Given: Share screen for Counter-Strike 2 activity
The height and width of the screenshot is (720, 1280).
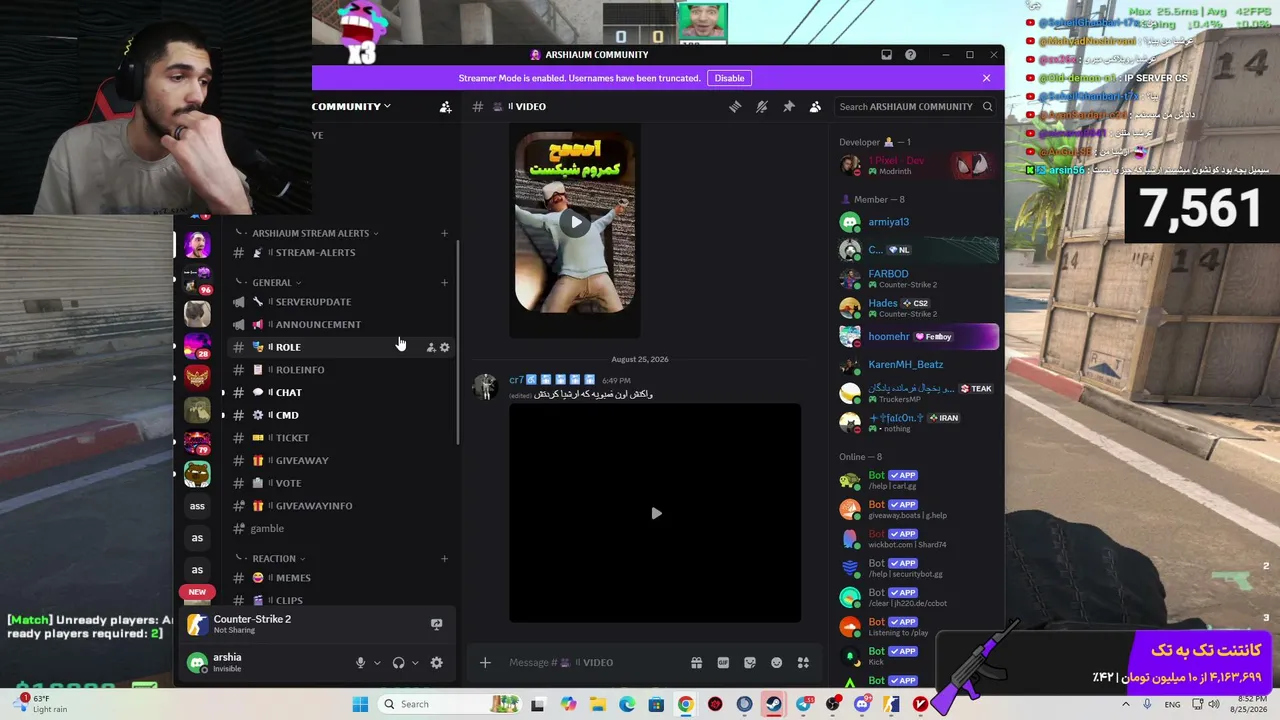Looking at the screenshot, I should tap(436, 624).
